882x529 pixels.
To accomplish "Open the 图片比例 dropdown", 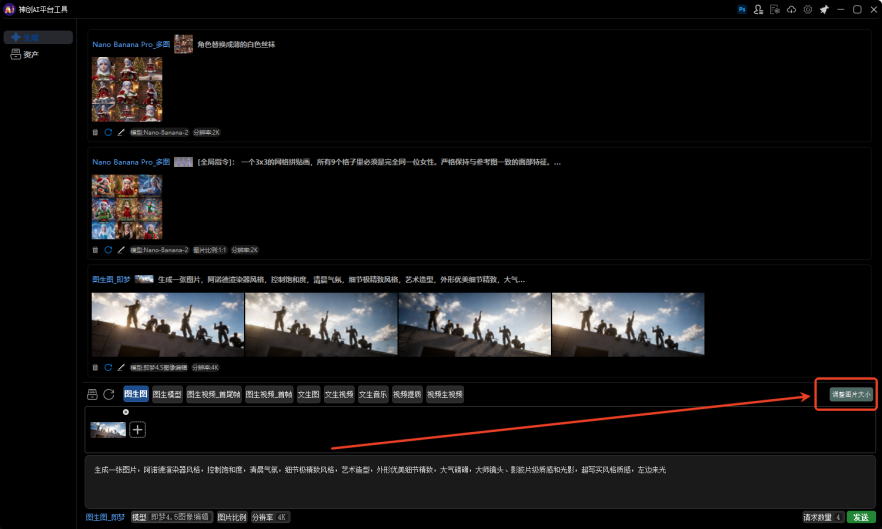I will pyautogui.click(x=232, y=518).
